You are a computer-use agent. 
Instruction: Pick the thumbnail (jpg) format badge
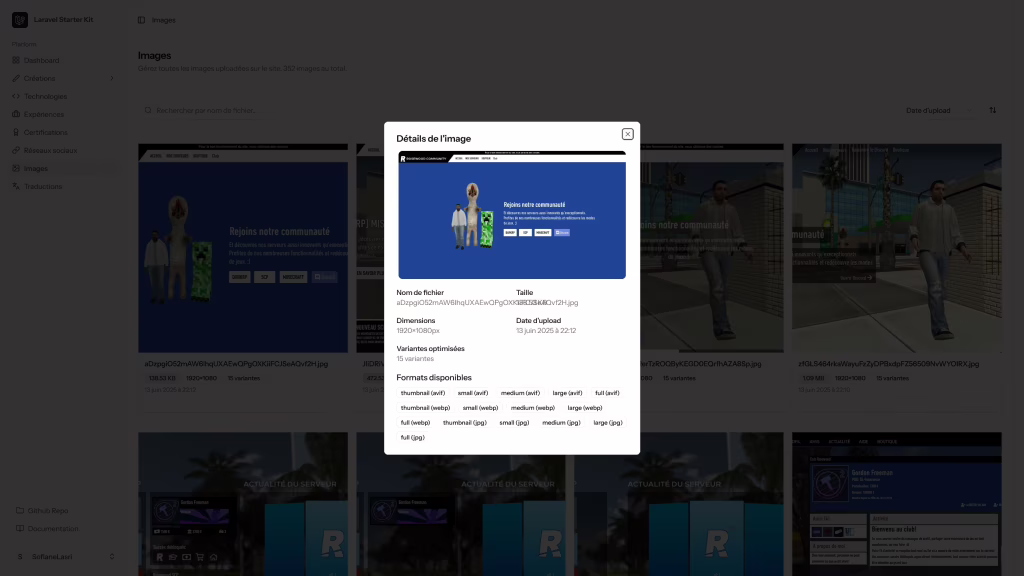465,423
